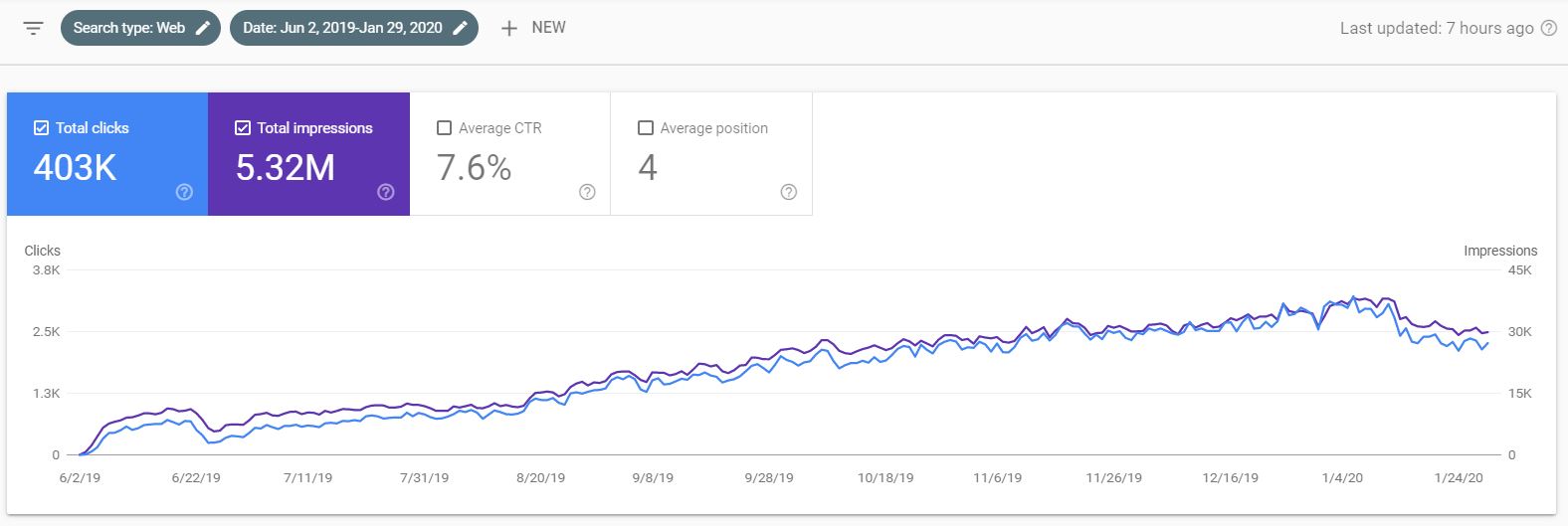Click the 3.8K clicks axis tick
Viewport: 1568px width, 526px height.
click(47, 270)
